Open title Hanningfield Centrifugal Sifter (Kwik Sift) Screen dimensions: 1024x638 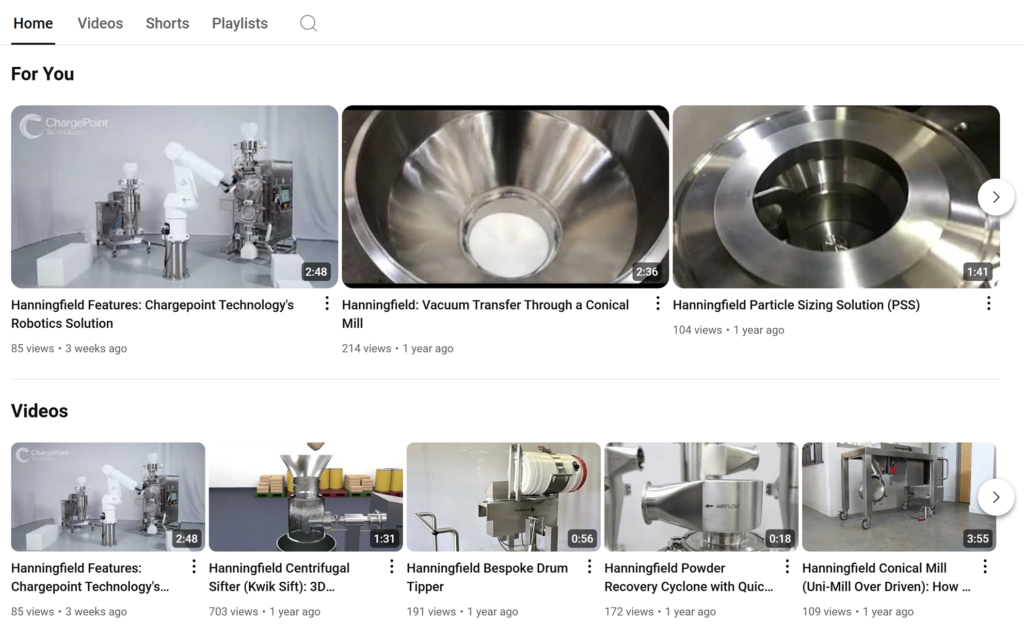click(280, 577)
